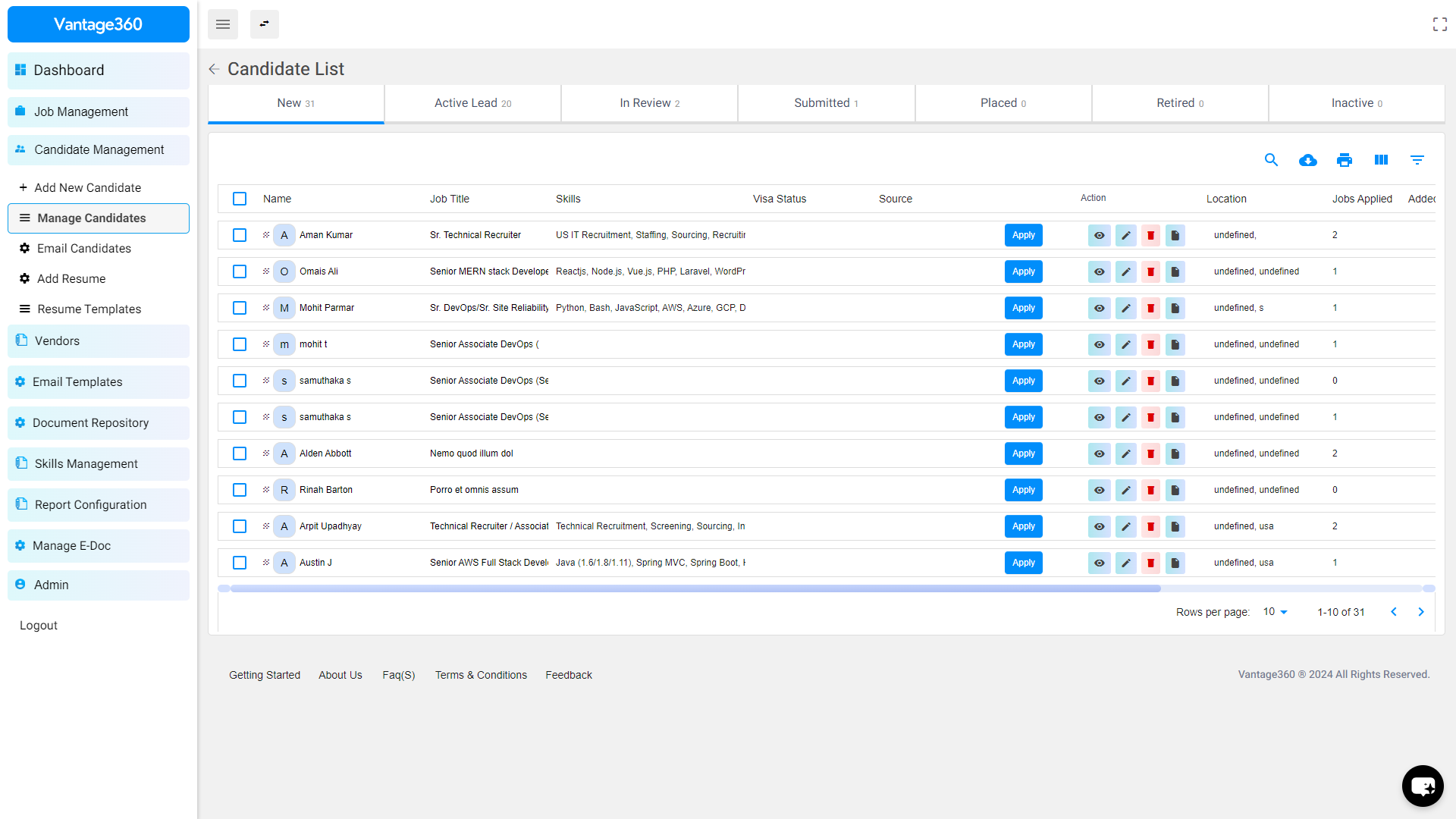The height and width of the screenshot is (819, 1456).
Task: Expand the Job Management menu
Action: [x=99, y=111]
